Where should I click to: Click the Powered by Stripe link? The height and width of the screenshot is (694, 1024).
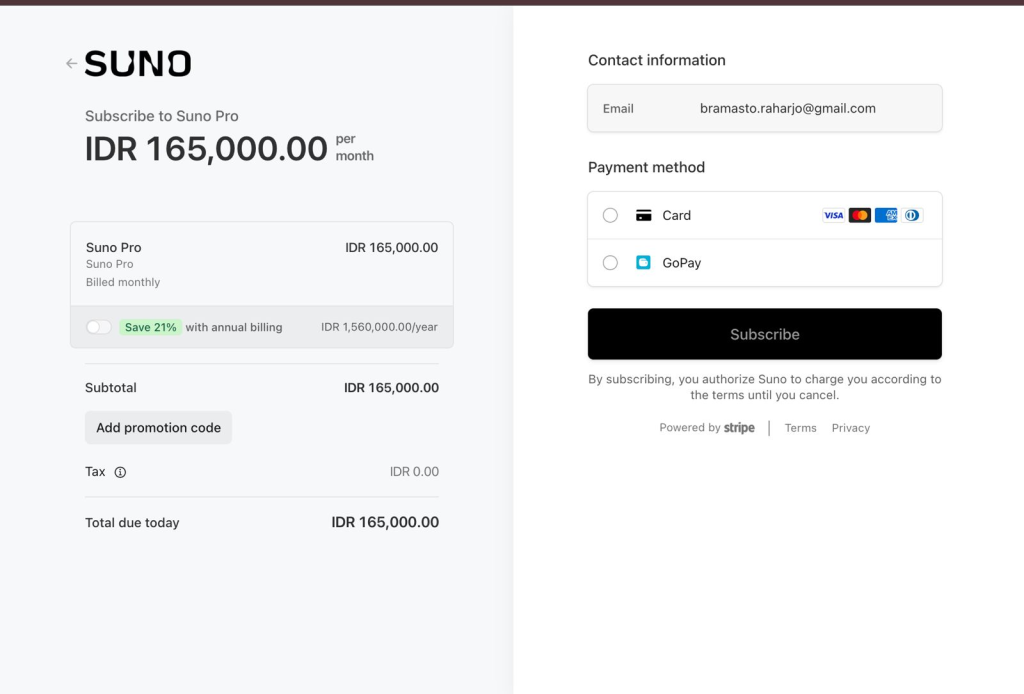click(x=707, y=428)
